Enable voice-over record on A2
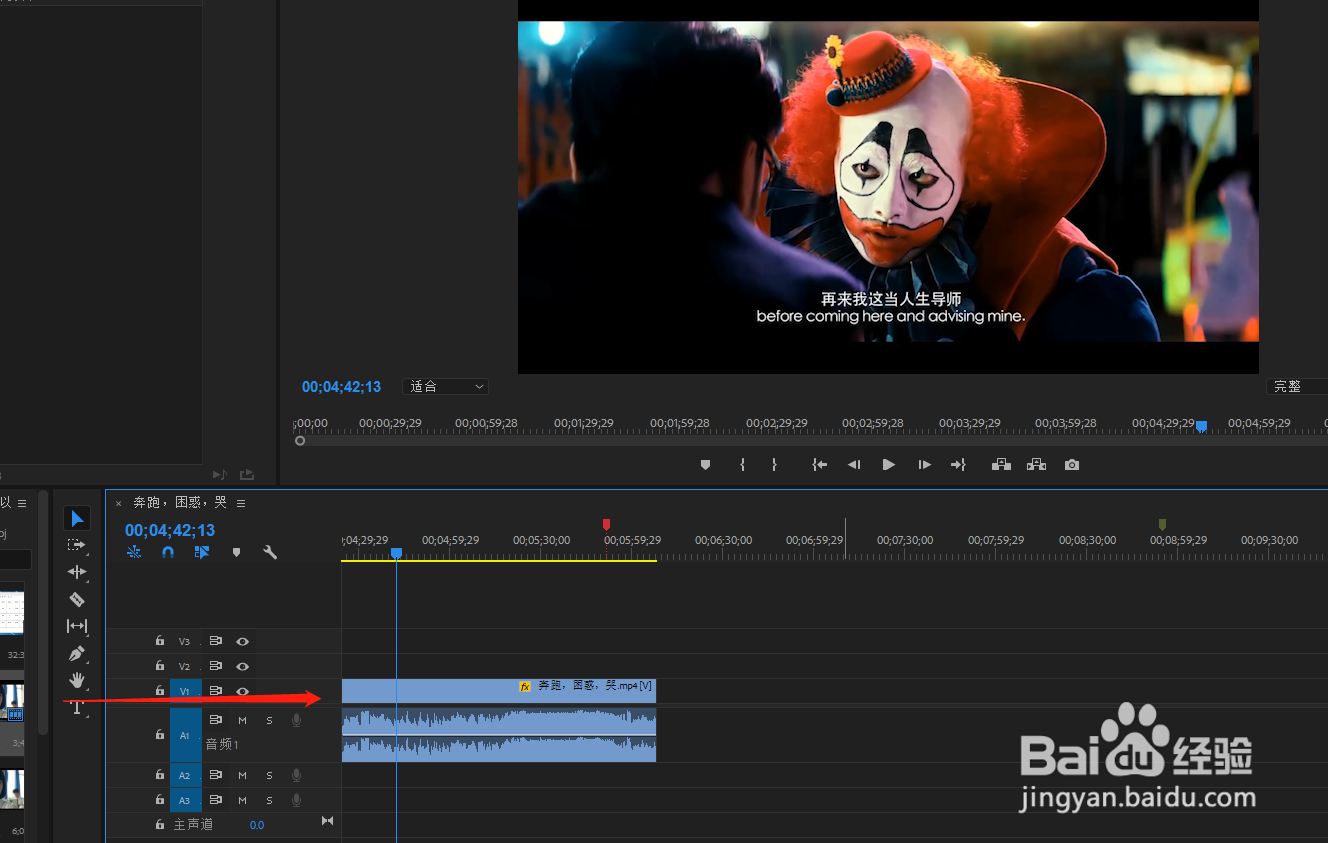1328x843 pixels. (296, 775)
